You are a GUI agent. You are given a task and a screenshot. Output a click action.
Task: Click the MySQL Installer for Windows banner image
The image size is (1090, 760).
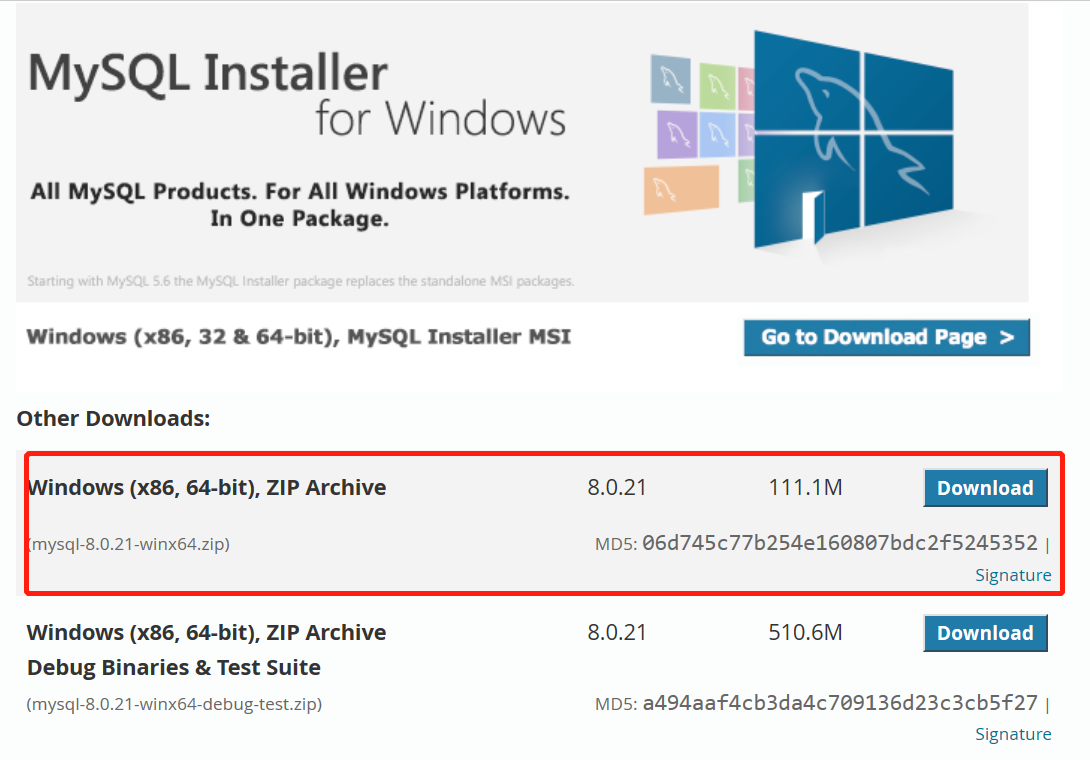point(522,153)
